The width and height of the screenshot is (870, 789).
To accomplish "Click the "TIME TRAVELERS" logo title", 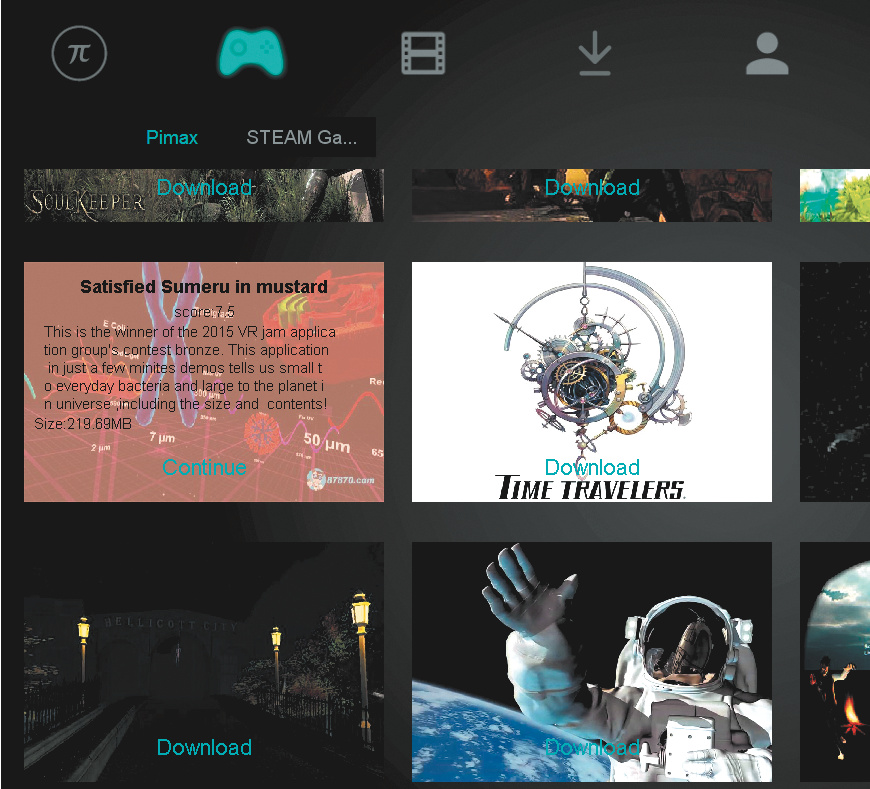I will click(590, 488).
